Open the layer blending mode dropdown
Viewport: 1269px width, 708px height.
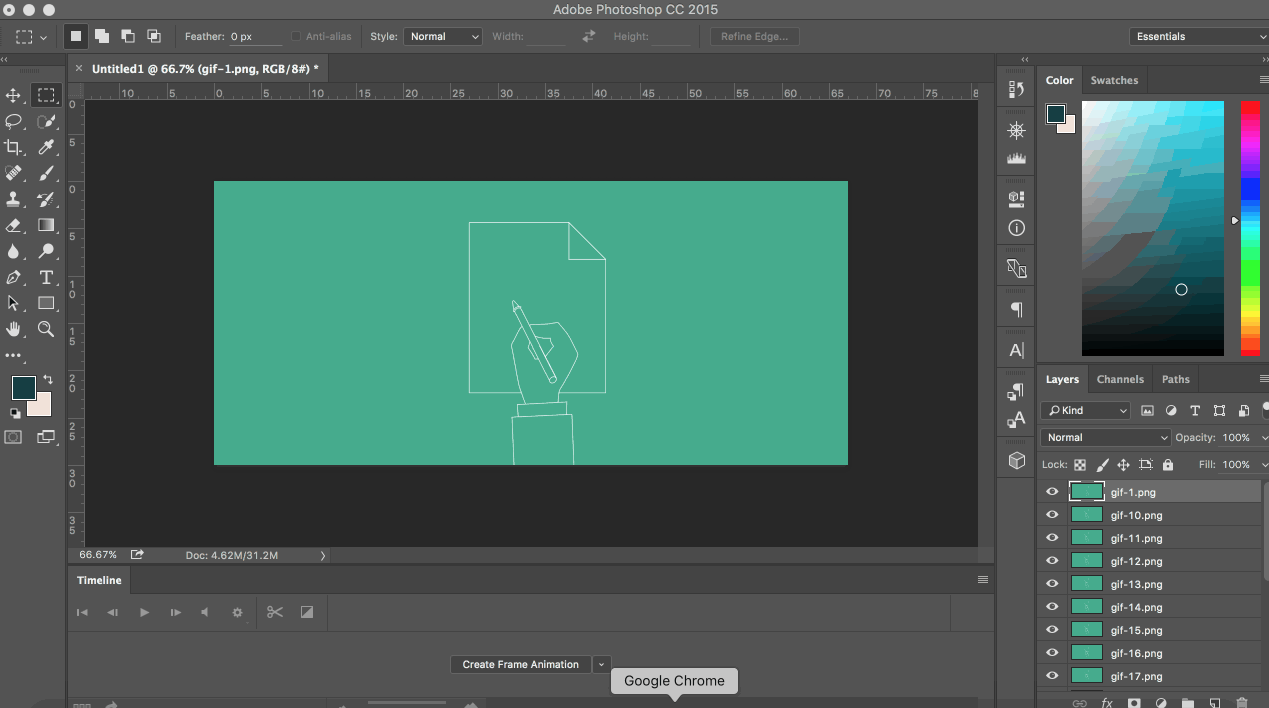coord(1105,437)
